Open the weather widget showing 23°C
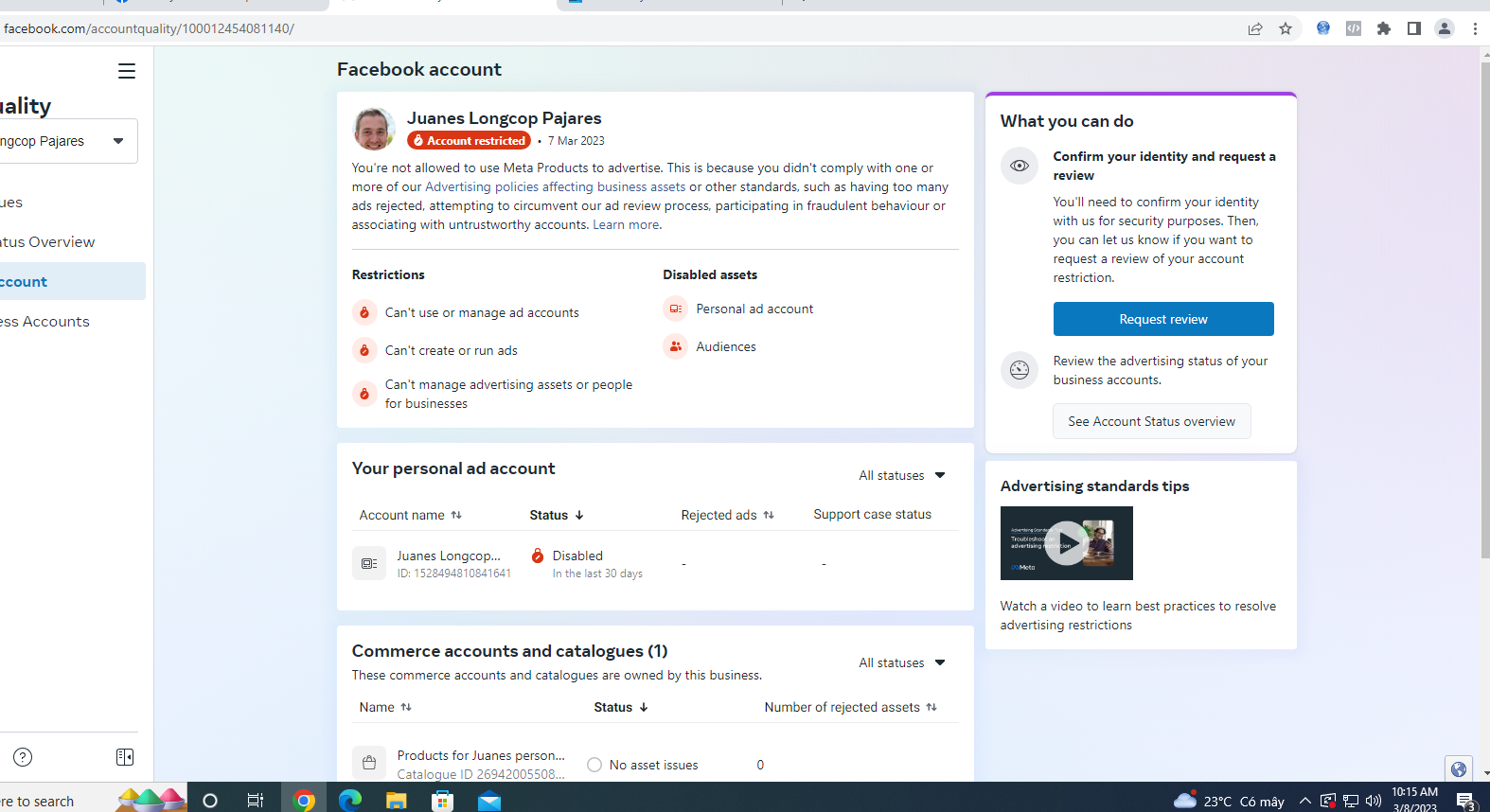 tap(1229, 801)
